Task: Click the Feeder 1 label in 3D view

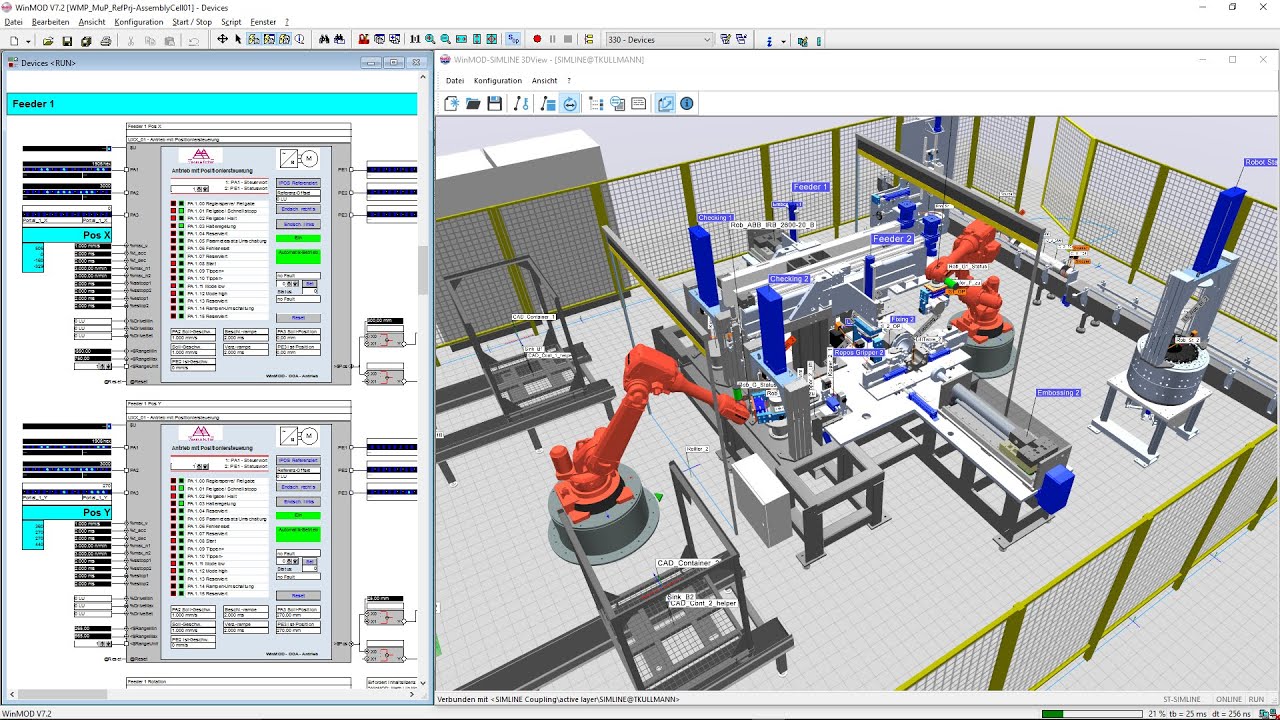Action: pyautogui.click(x=810, y=187)
